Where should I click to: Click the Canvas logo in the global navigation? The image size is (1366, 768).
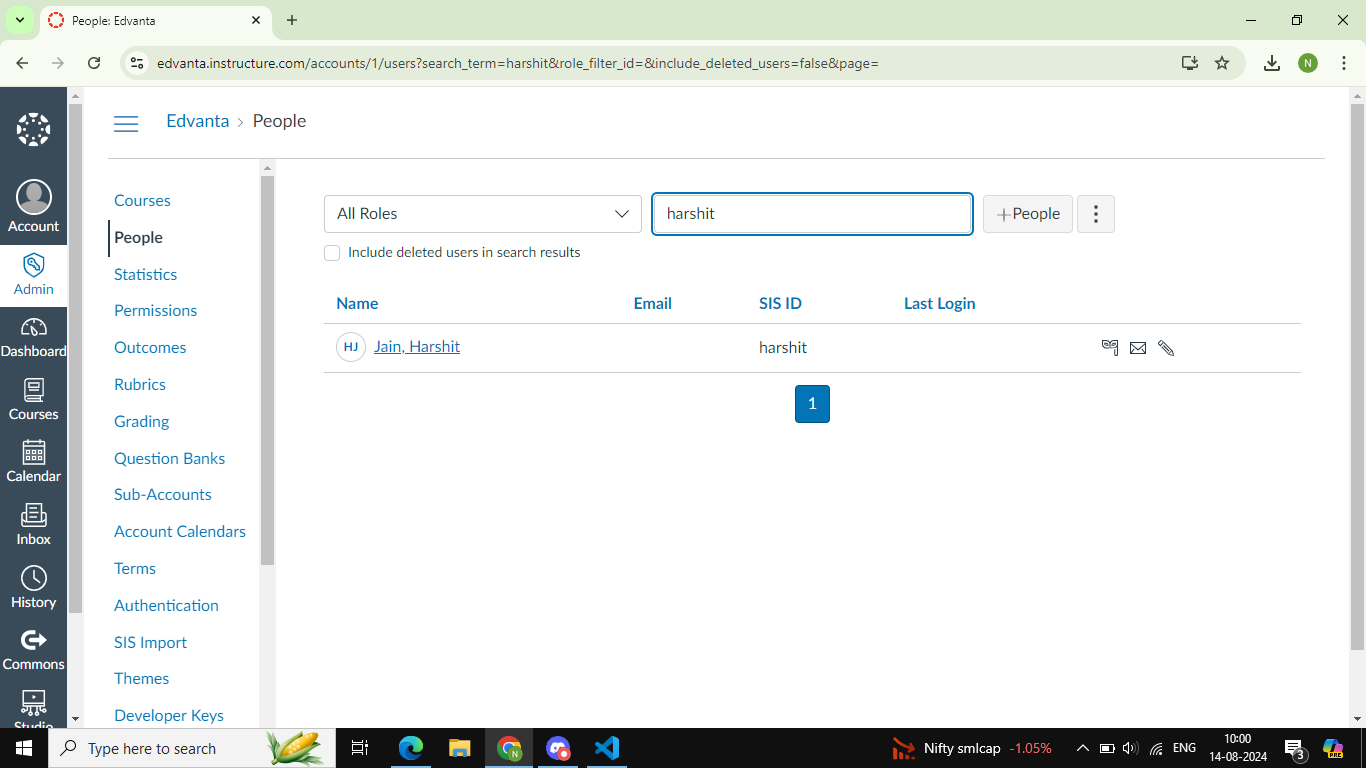coord(33,130)
